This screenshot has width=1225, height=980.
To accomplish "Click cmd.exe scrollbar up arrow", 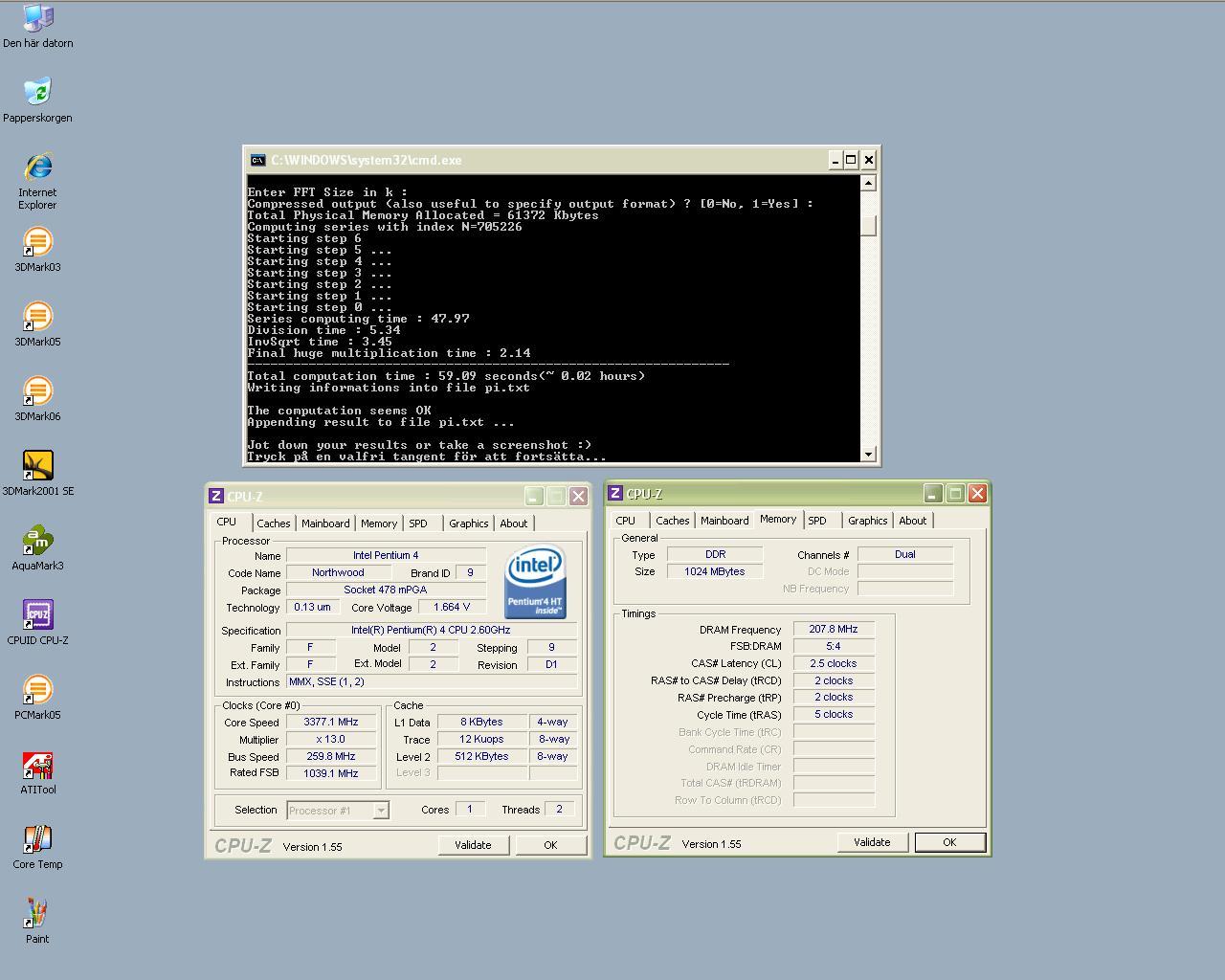I will coord(868,183).
